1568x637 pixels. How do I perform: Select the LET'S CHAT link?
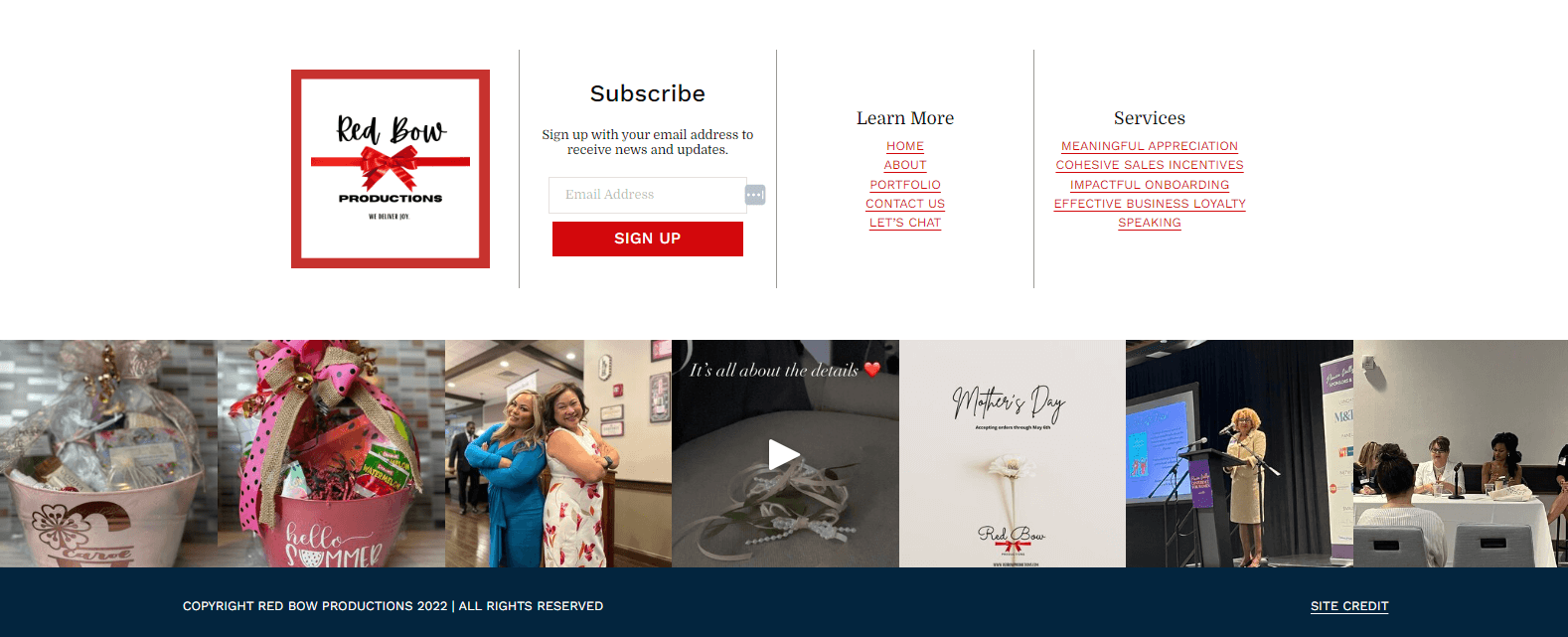pyautogui.click(x=905, y=223)
